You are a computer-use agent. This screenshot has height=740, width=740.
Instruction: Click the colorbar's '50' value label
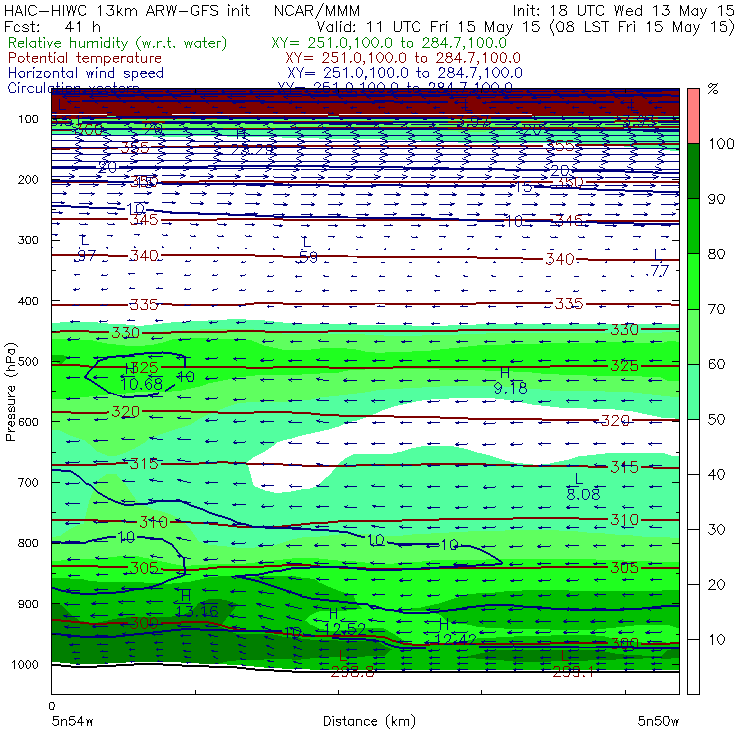click(x=716, y=420)
